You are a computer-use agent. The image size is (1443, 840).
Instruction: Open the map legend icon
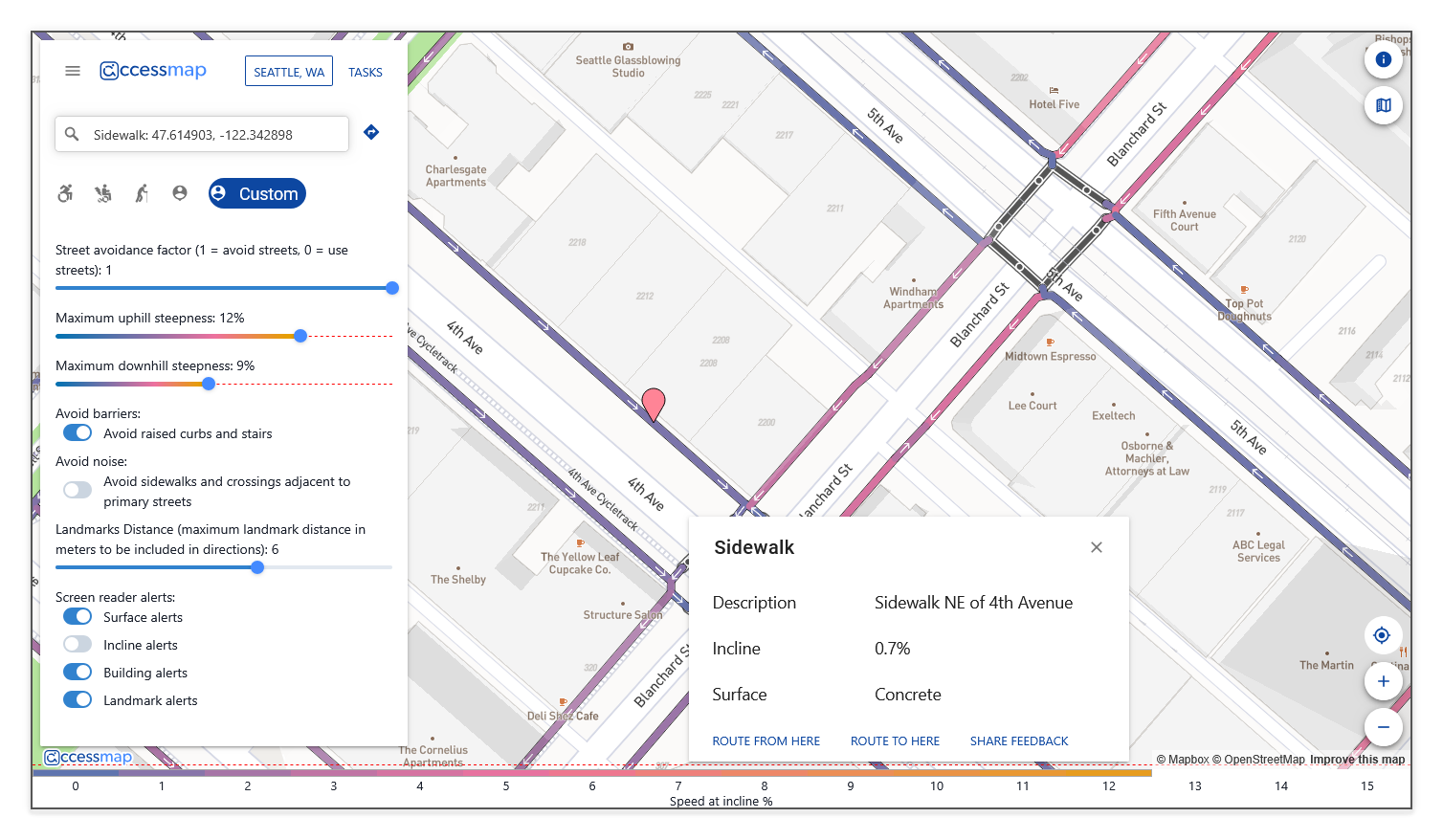coord(1383,105)
